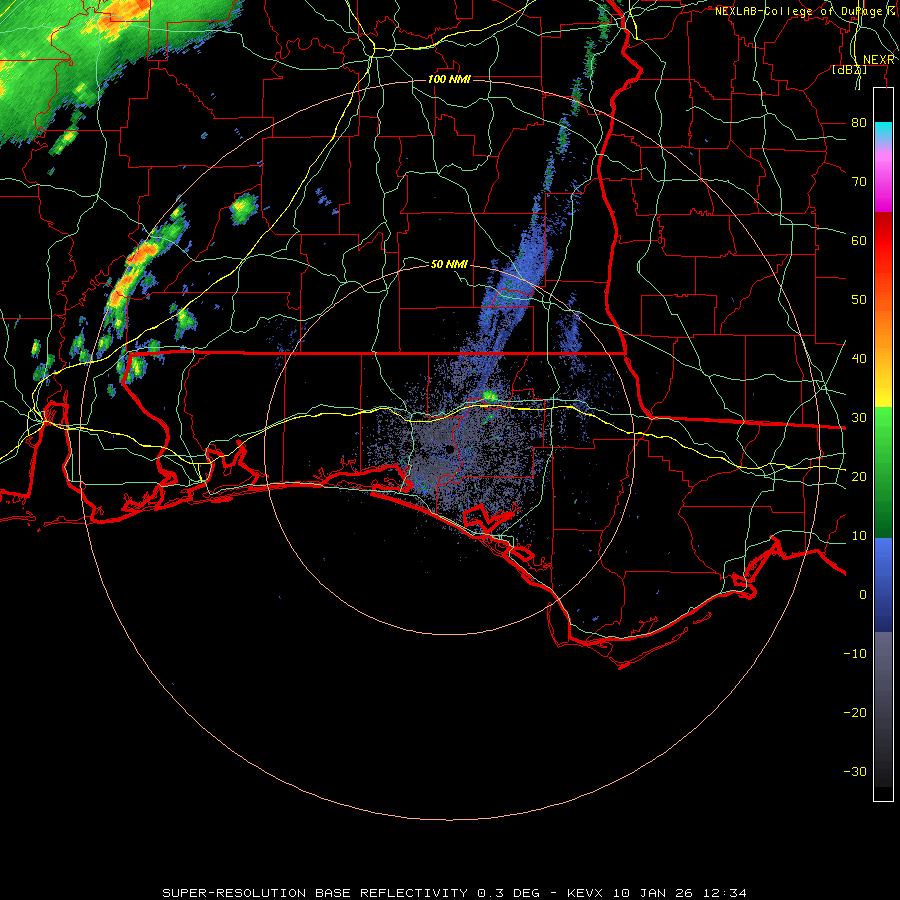Screen dimensions: 900x900
Task: Click the red band of the color legend
Action: pos(883,241)
